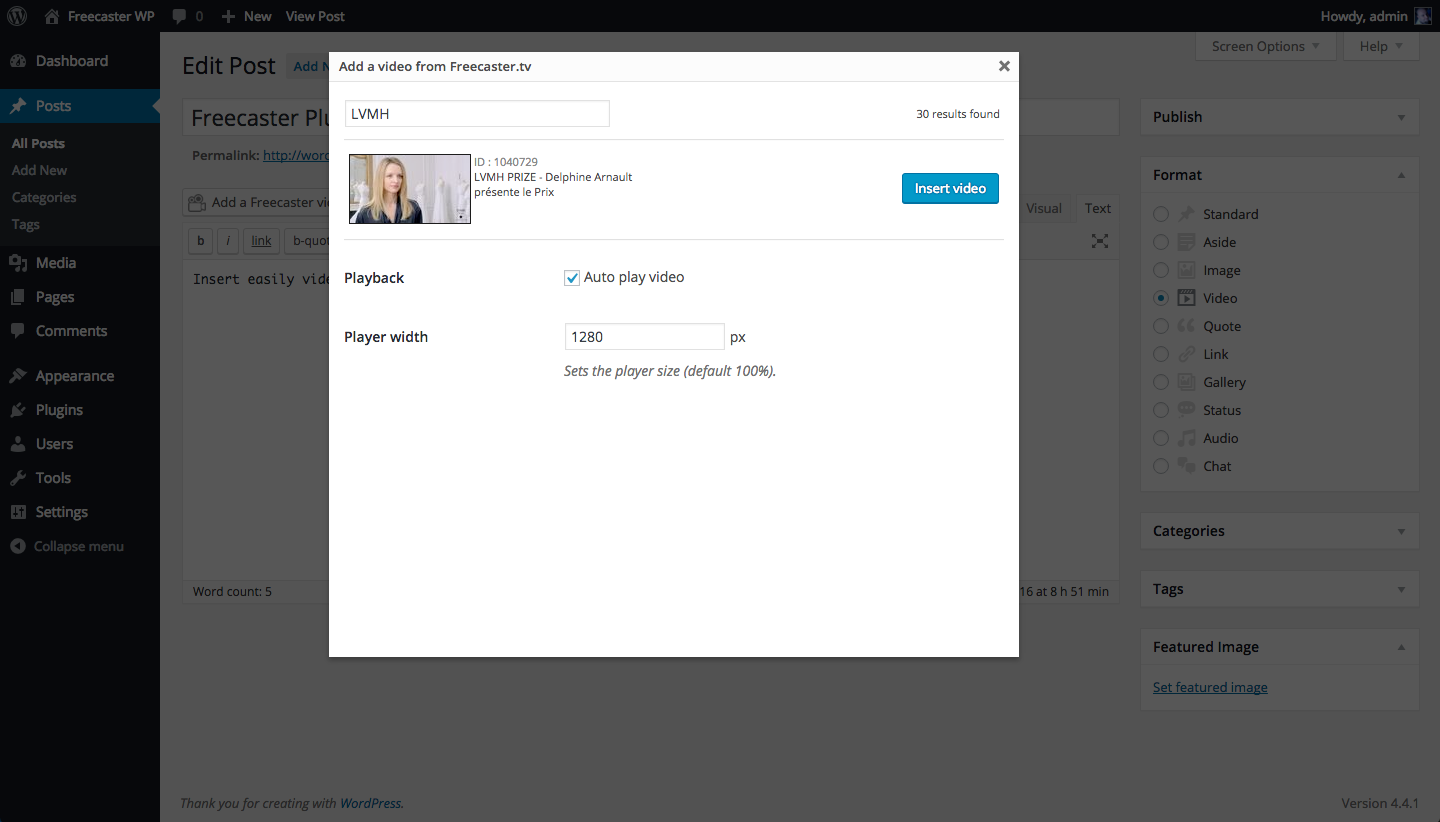The width and height of the screenshot is (1440, 822).
Task: Click the Add a Freecaster video button
Action: tap(257, 202)
